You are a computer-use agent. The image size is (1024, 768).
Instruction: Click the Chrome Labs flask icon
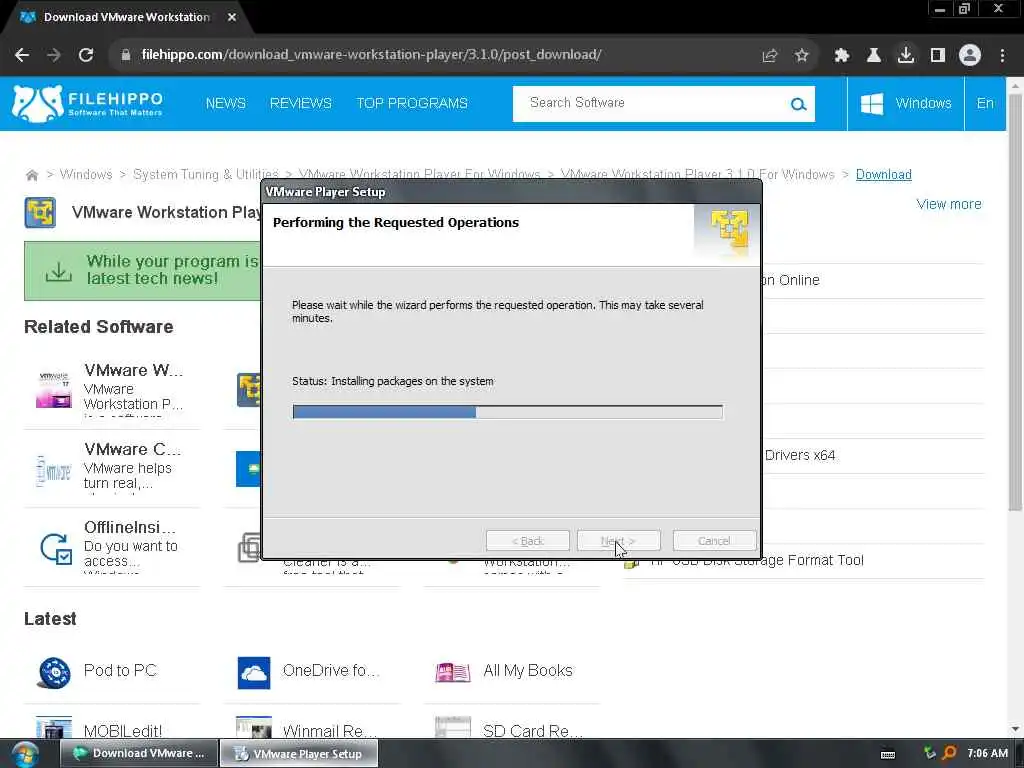click(874, 56)
